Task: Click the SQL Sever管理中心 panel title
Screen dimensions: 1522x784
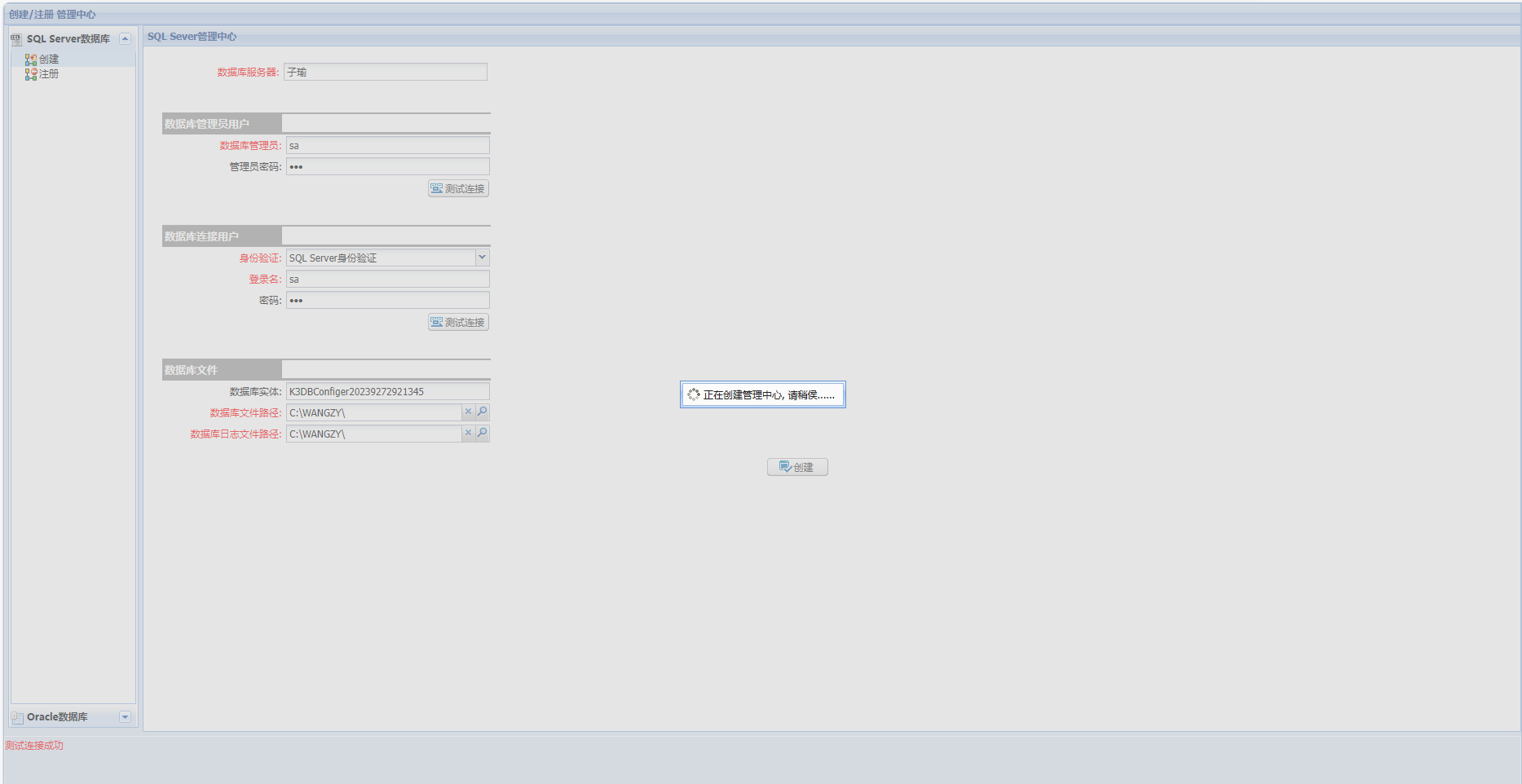Action: tap(192, 37)
